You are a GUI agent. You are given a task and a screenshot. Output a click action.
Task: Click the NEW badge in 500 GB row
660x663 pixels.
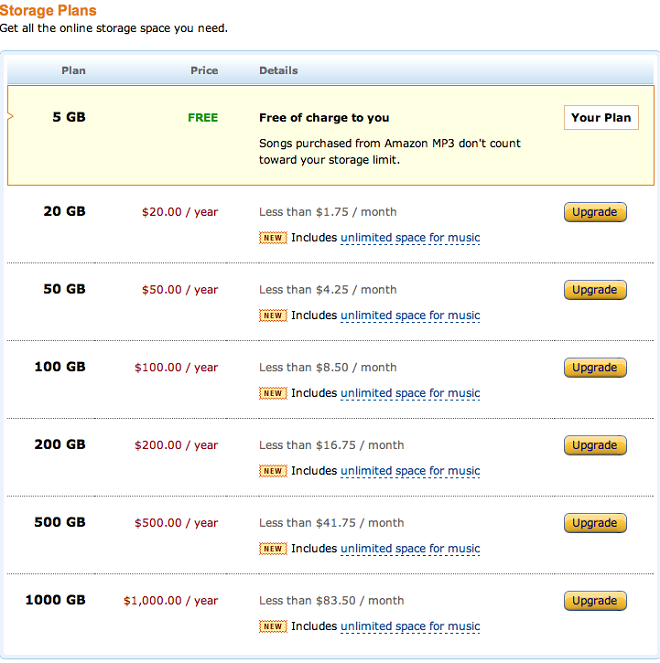pyautogui.click(x=273, y=549)
